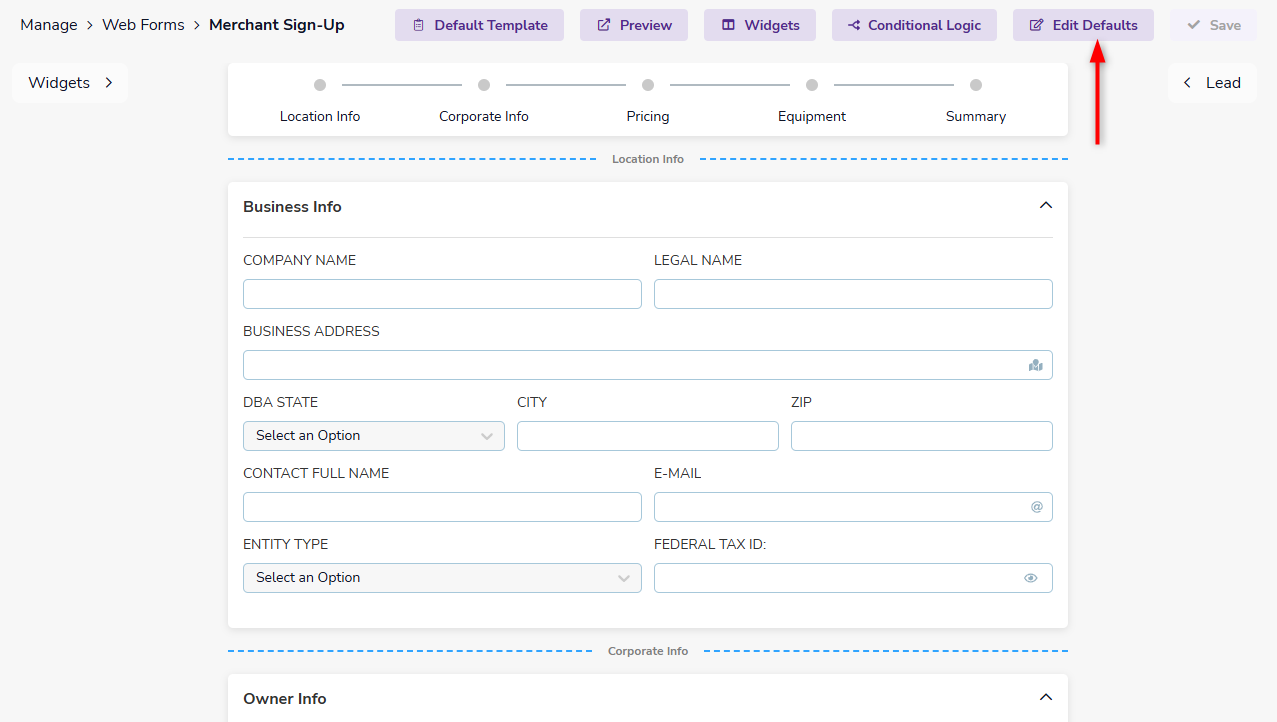Viewport: 1277px width, 722px height.
Task: Open Conditional Logic settings
Action: 913,25
